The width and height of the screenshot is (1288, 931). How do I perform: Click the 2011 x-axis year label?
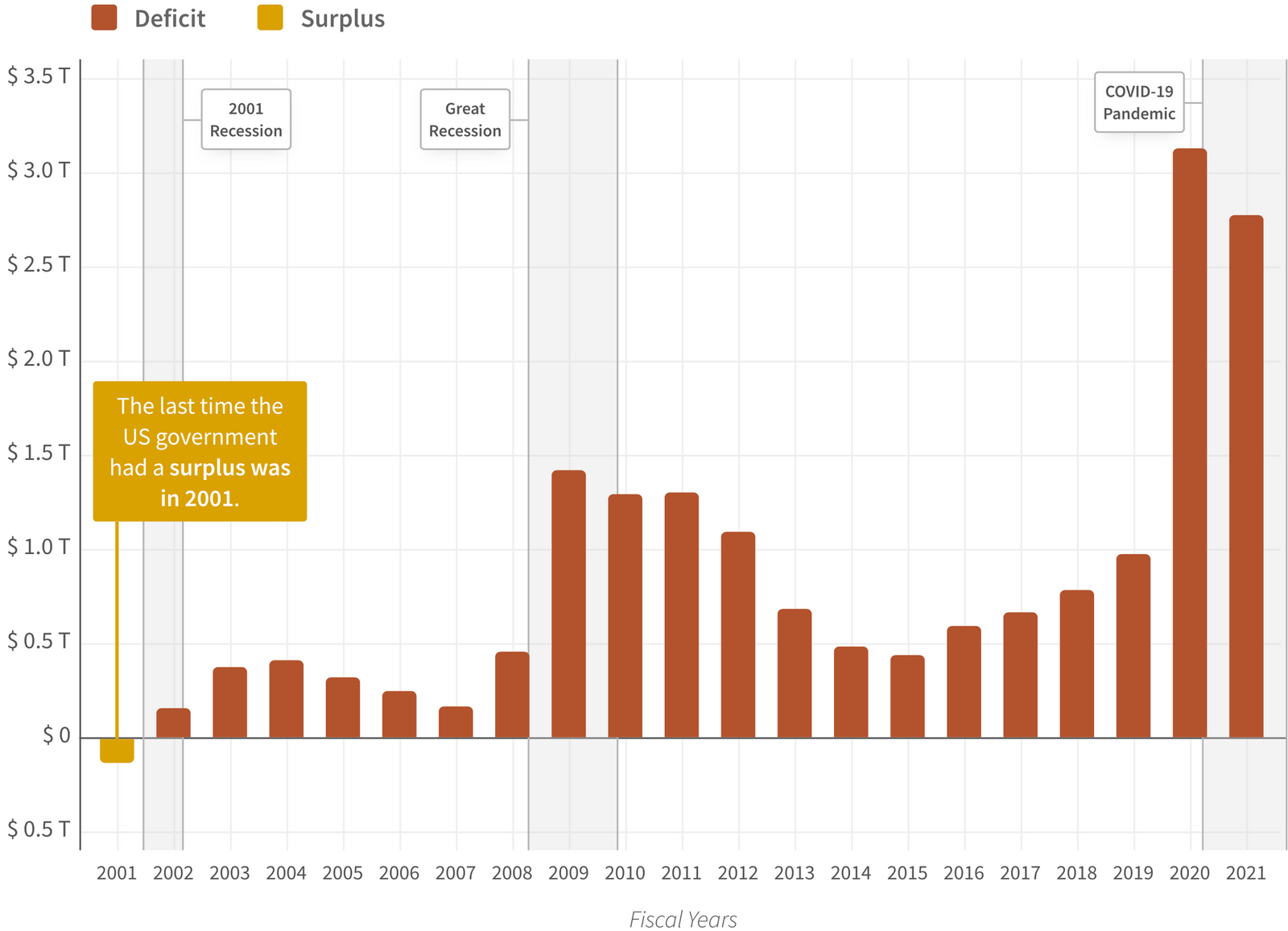tap(682, 873)
